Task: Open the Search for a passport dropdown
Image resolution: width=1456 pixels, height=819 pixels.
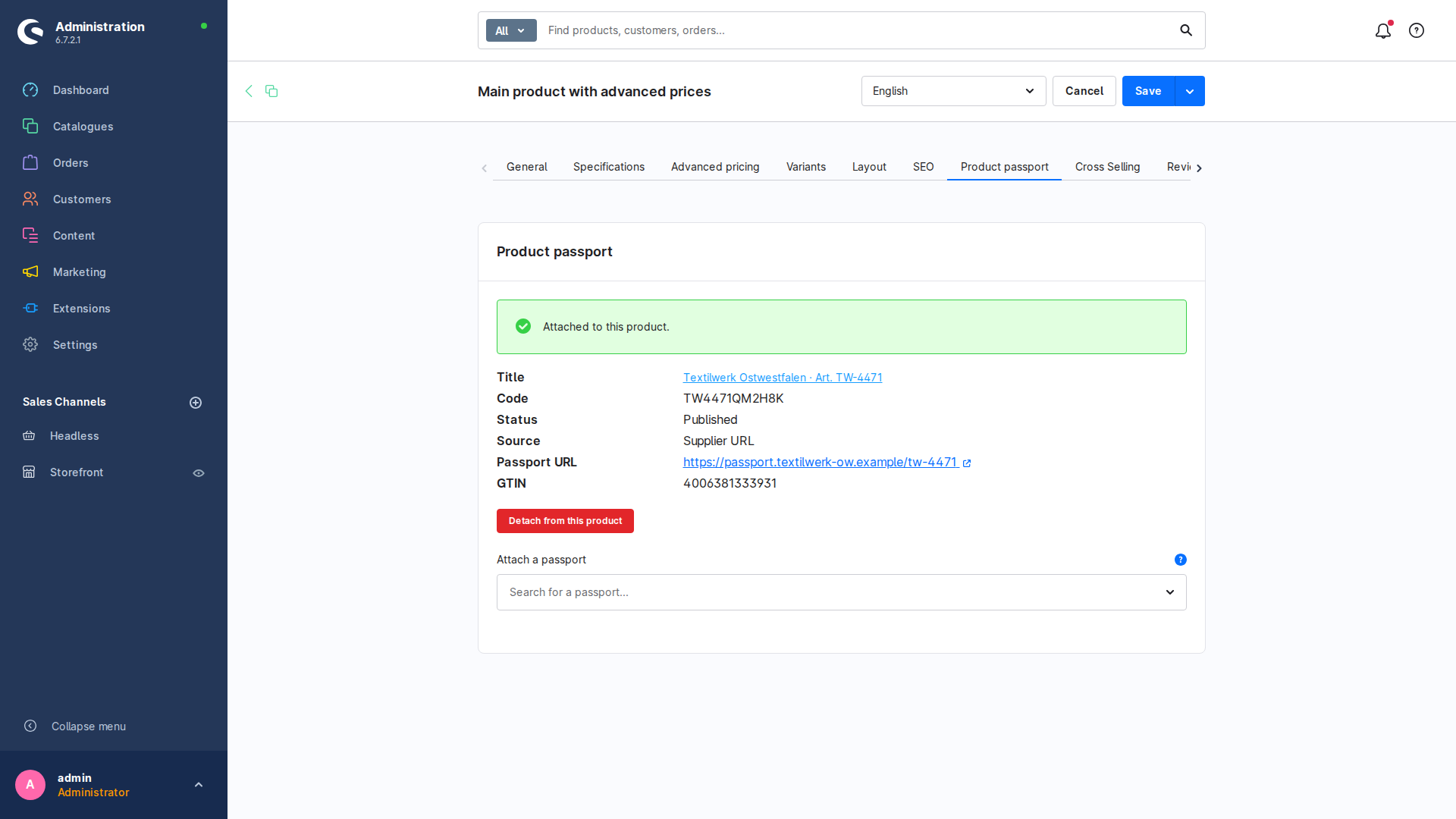Action: coord(842,592)
